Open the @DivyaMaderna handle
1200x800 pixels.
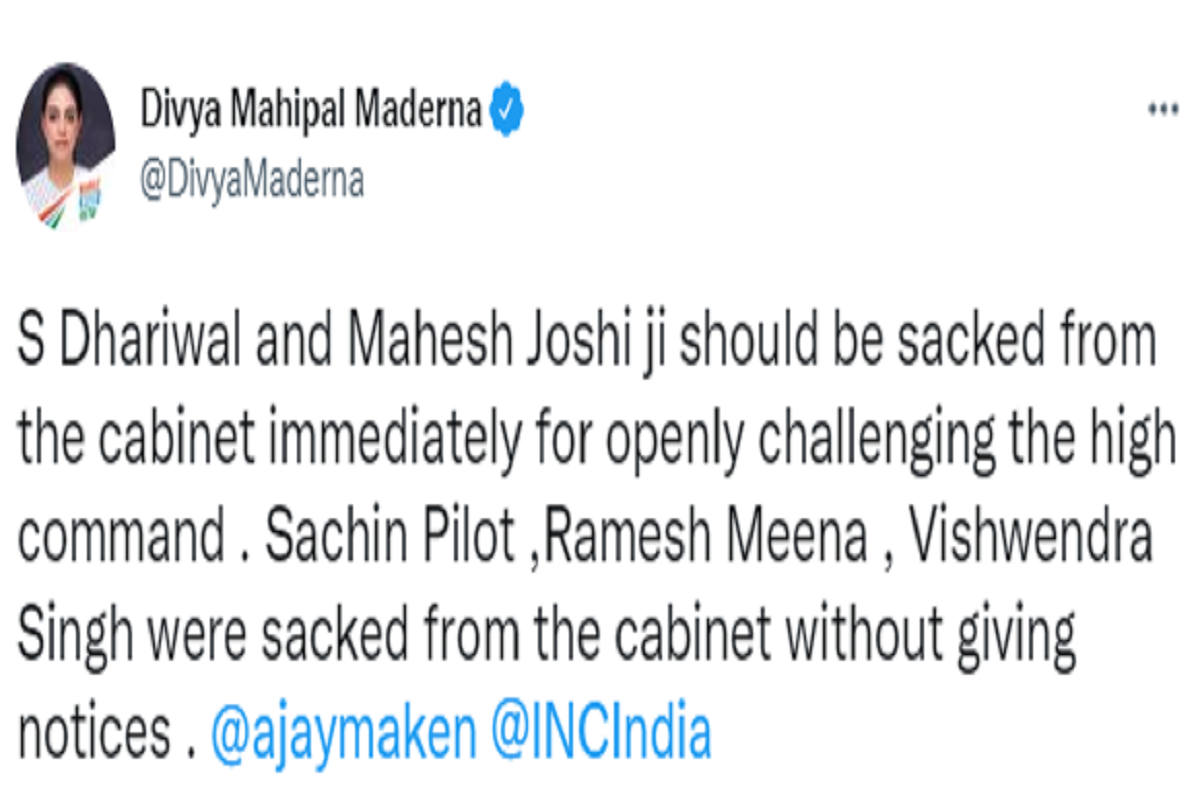point(251,181)
